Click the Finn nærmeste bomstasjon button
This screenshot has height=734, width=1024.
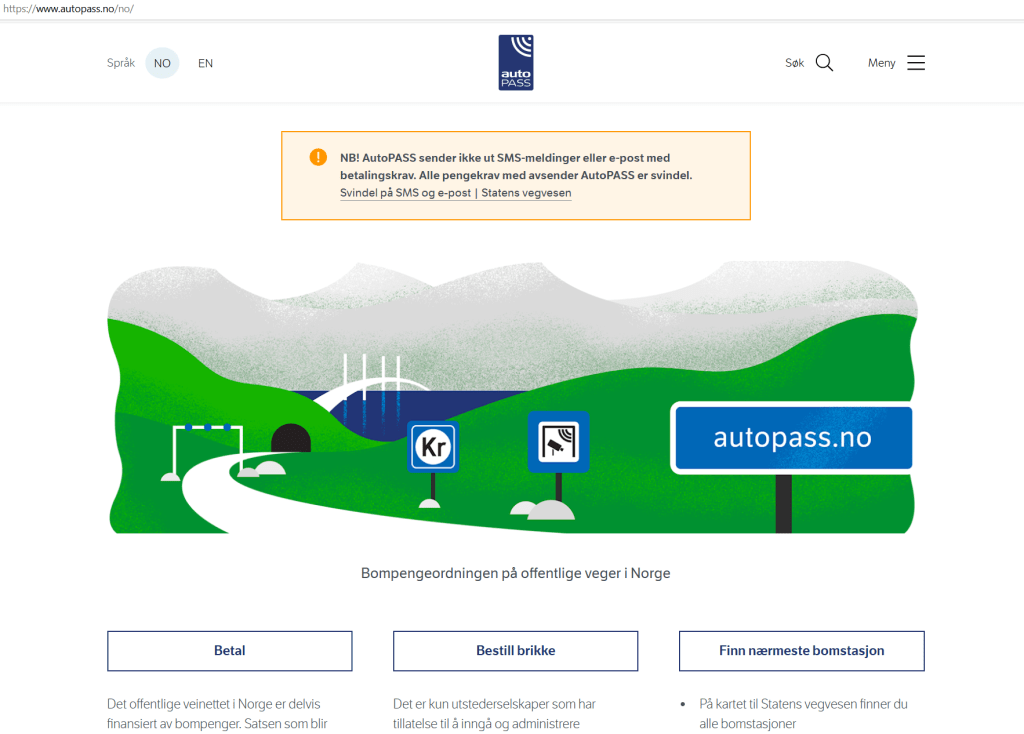pyautogui.click(x=801, y=650)
